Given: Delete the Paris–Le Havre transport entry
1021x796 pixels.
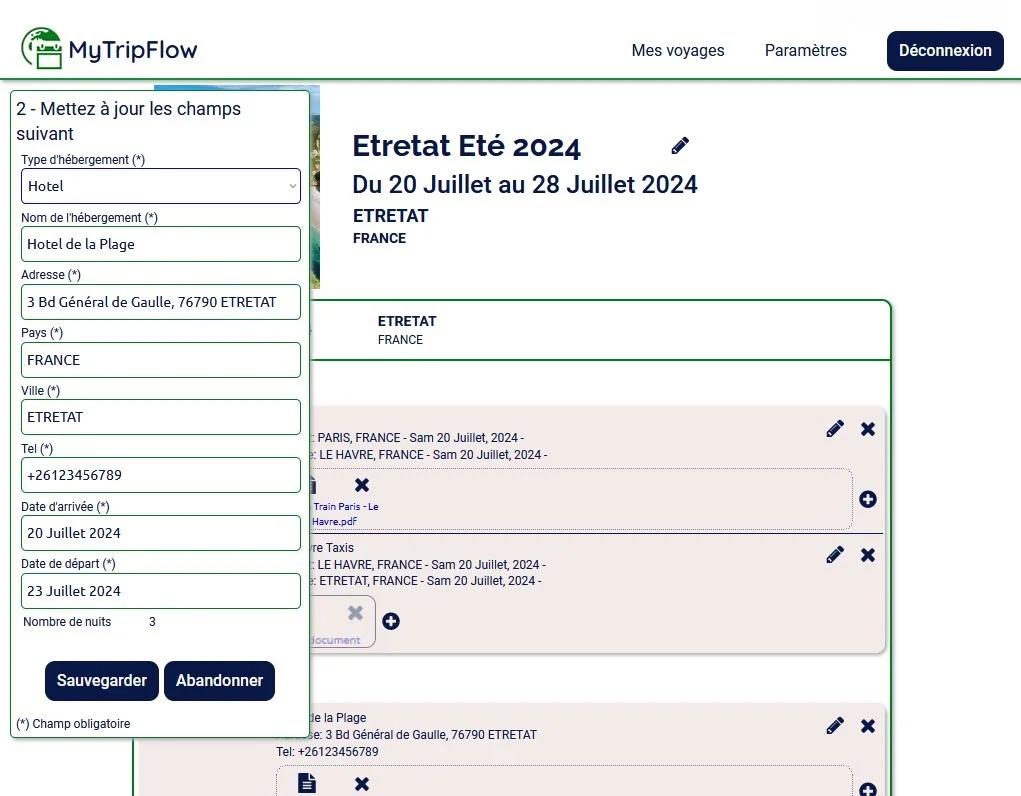Looking at the screenshot, I should click(x=868, y=429).
